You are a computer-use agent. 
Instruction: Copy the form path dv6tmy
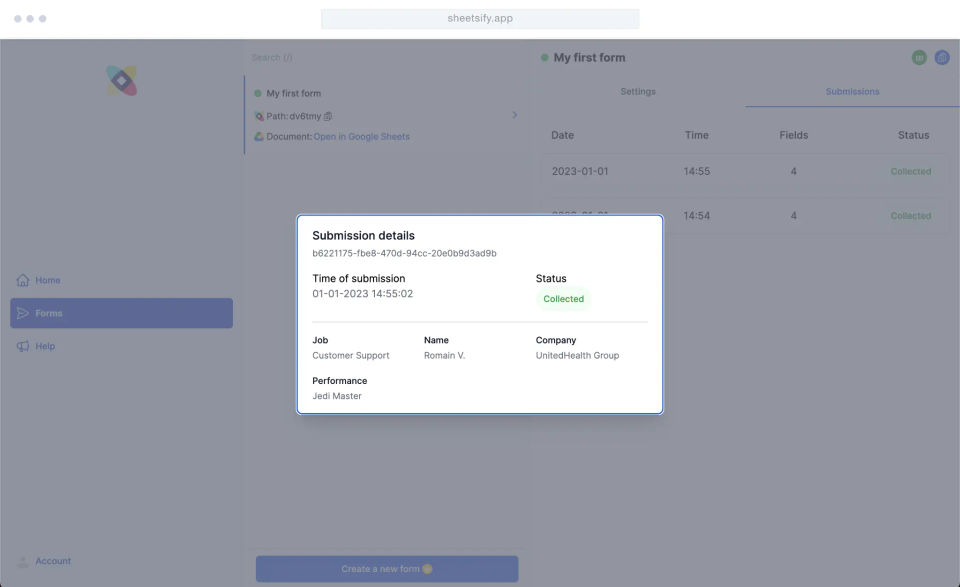coord(329,116)
